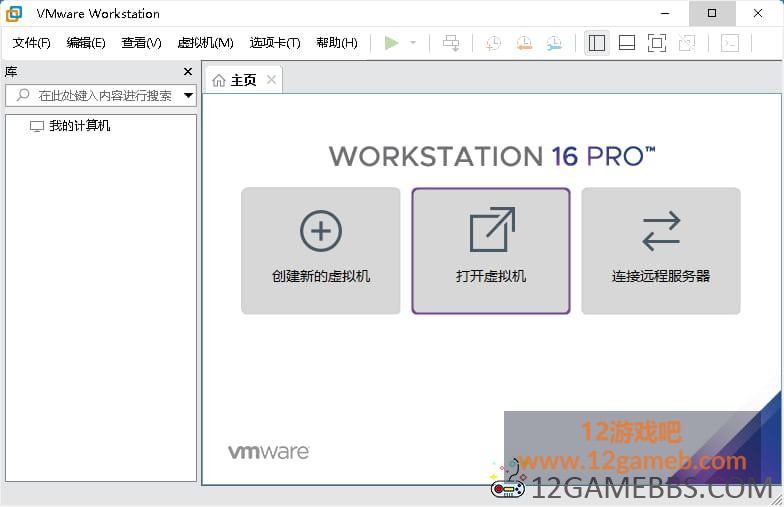Toggle the thumbnail bar view icon
Viewport: 784px width, 507px height.
(x=626, y=43)
